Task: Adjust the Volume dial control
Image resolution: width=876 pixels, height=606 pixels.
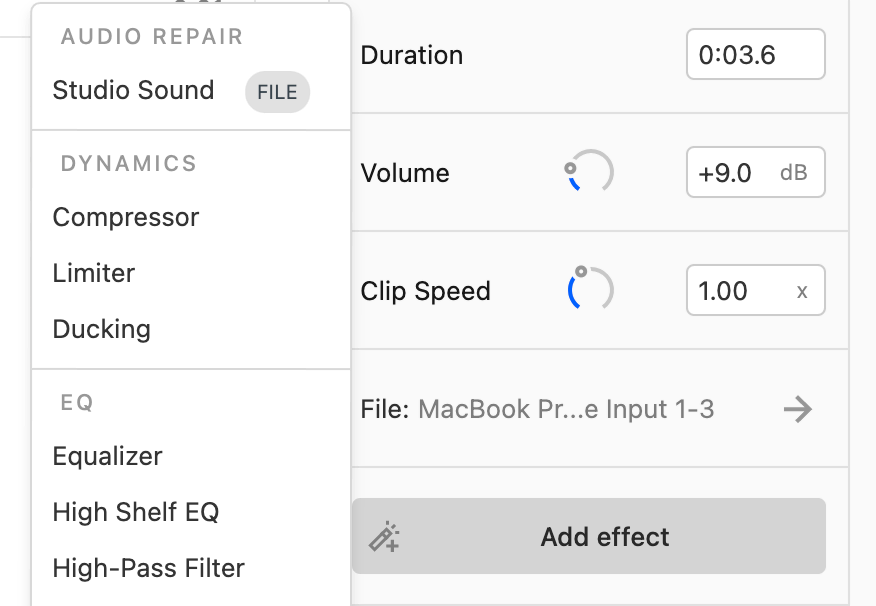Action: coord(590,172)
